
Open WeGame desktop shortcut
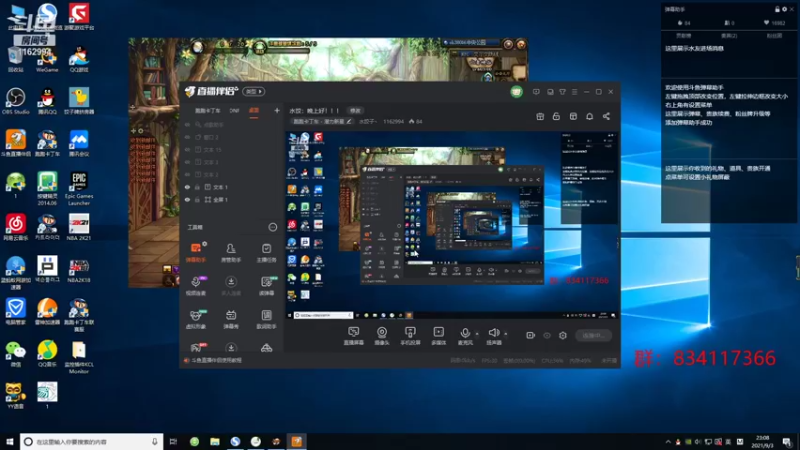[x=47, y=59]
